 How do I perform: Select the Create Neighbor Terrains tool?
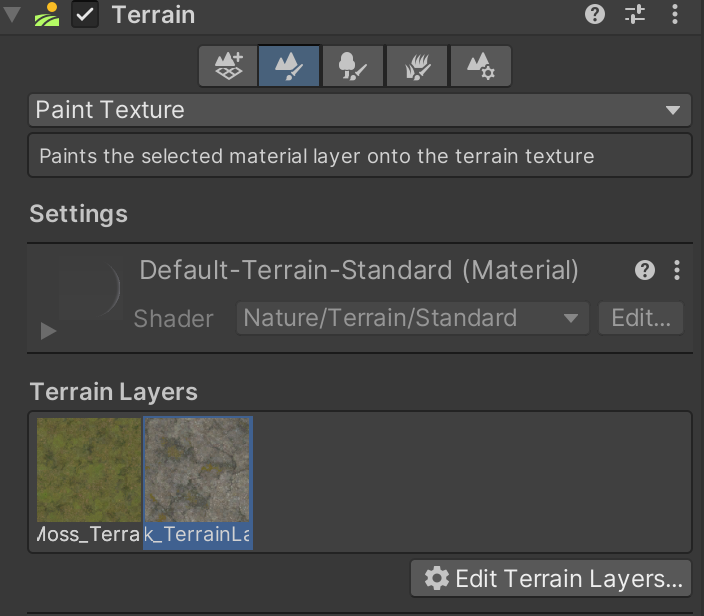(x=228, y=67)
